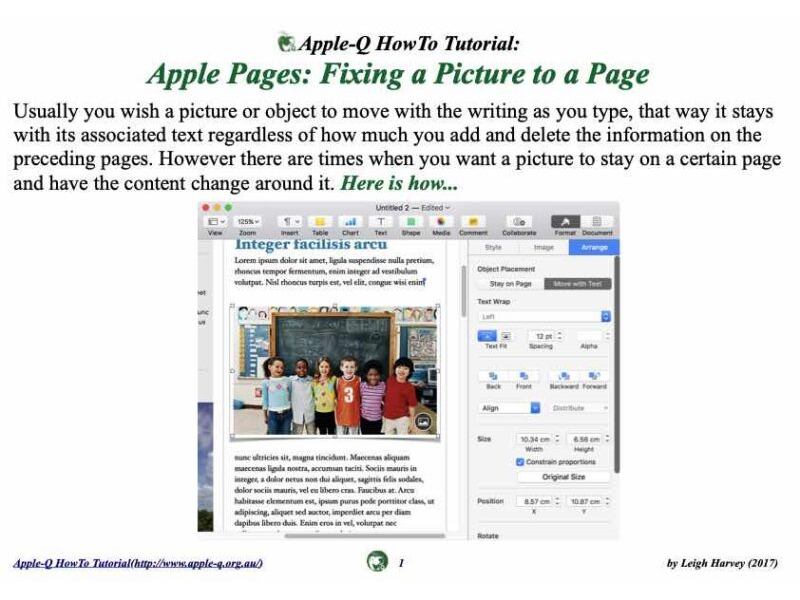
Task: Click the Collaborate toolbar icon
Action: pos(519,221)
